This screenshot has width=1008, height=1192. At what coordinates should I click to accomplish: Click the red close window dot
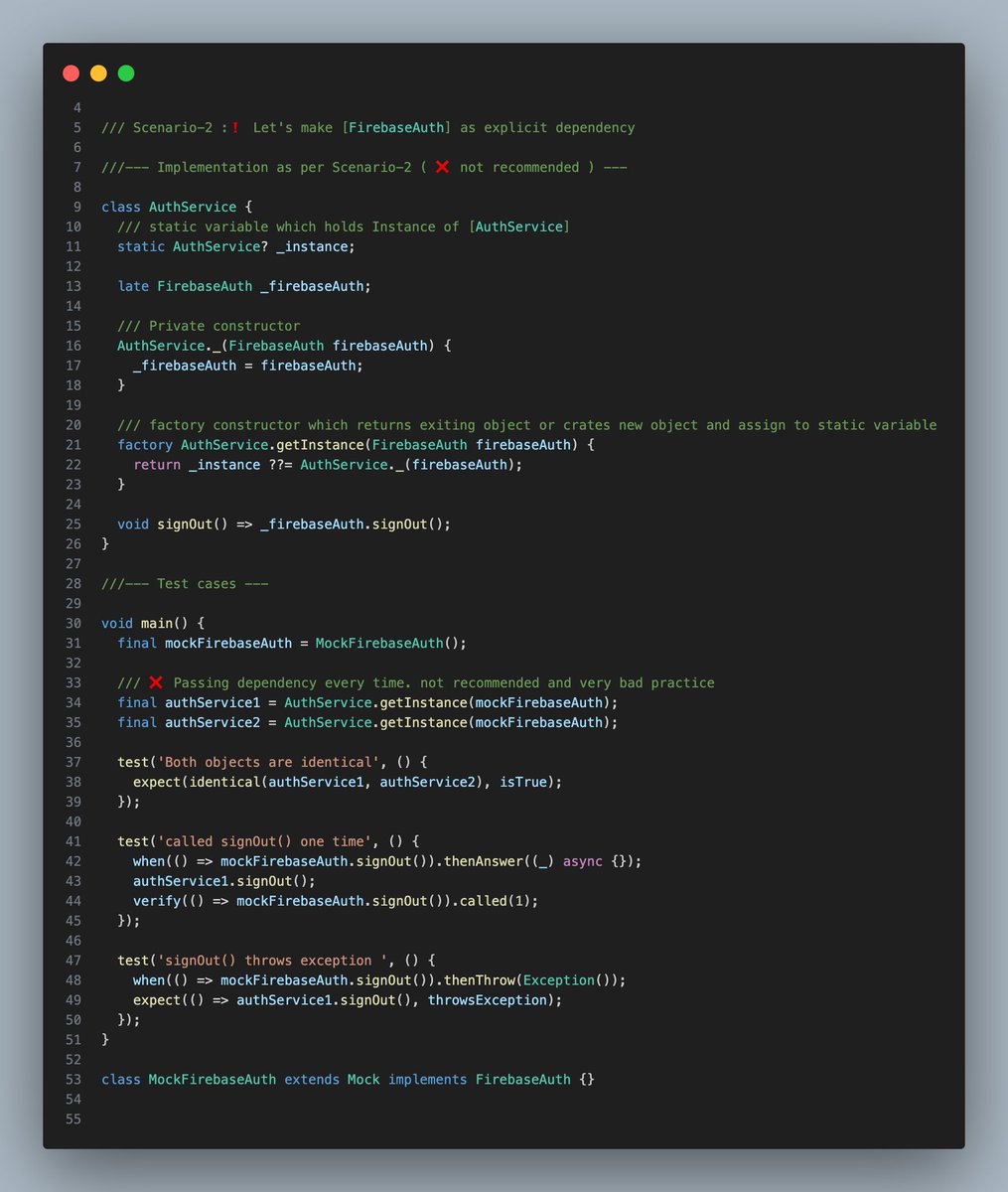pyautogui.click(x=71, y=74)
